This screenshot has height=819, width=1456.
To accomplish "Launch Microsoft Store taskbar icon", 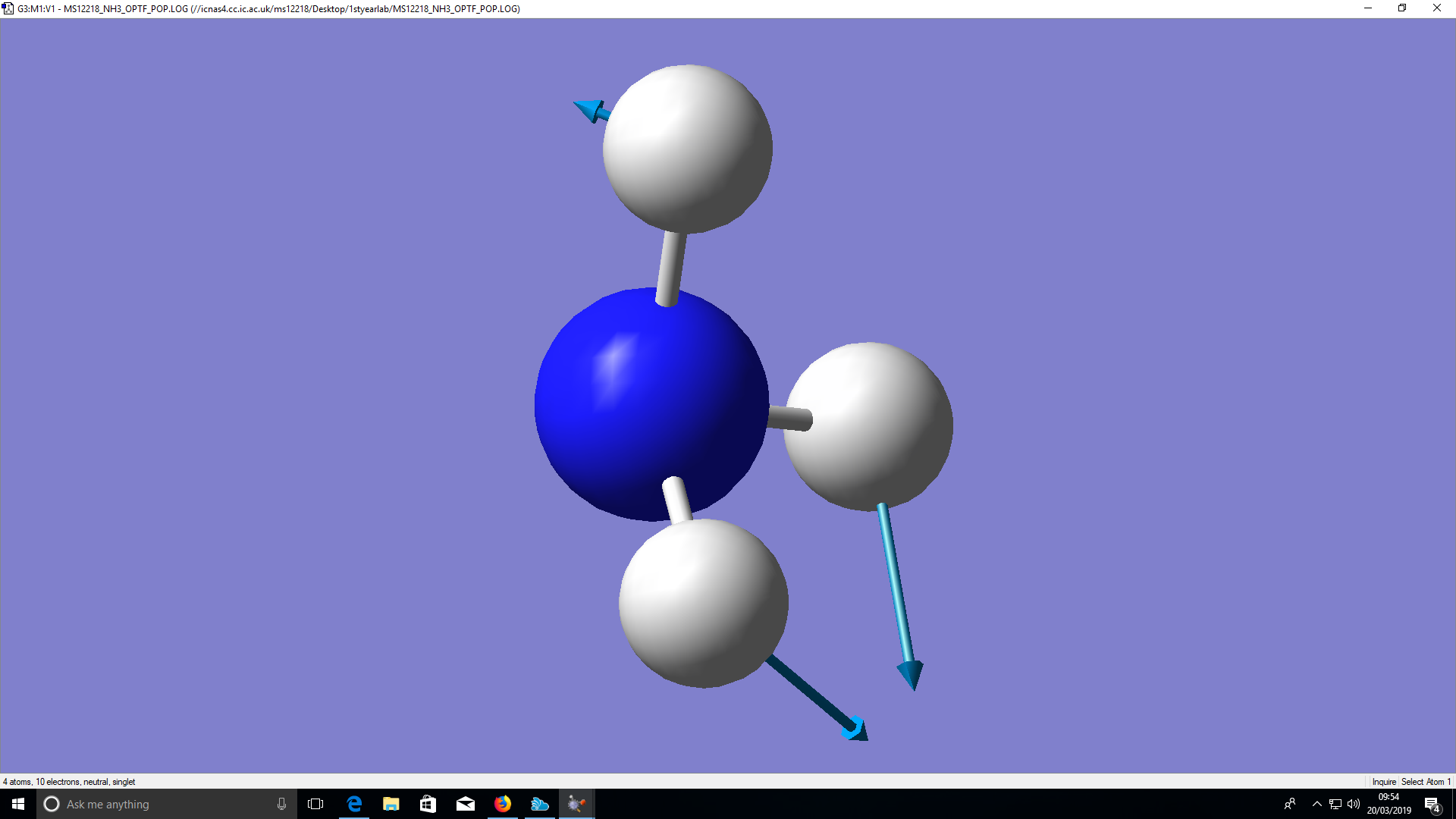I will coord(428,804).
